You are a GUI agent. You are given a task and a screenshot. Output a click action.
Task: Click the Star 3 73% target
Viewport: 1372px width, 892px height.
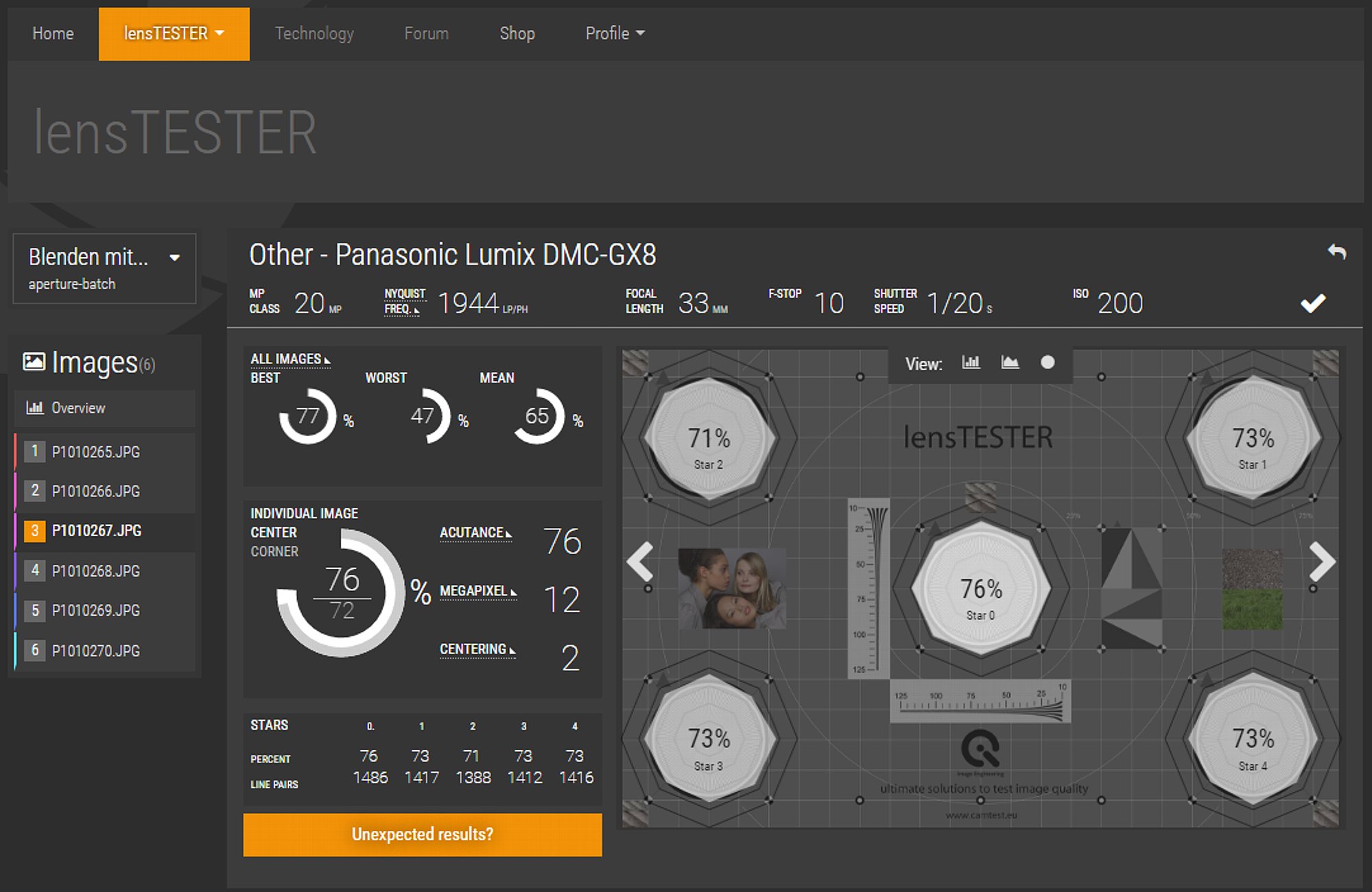[709, 739]
